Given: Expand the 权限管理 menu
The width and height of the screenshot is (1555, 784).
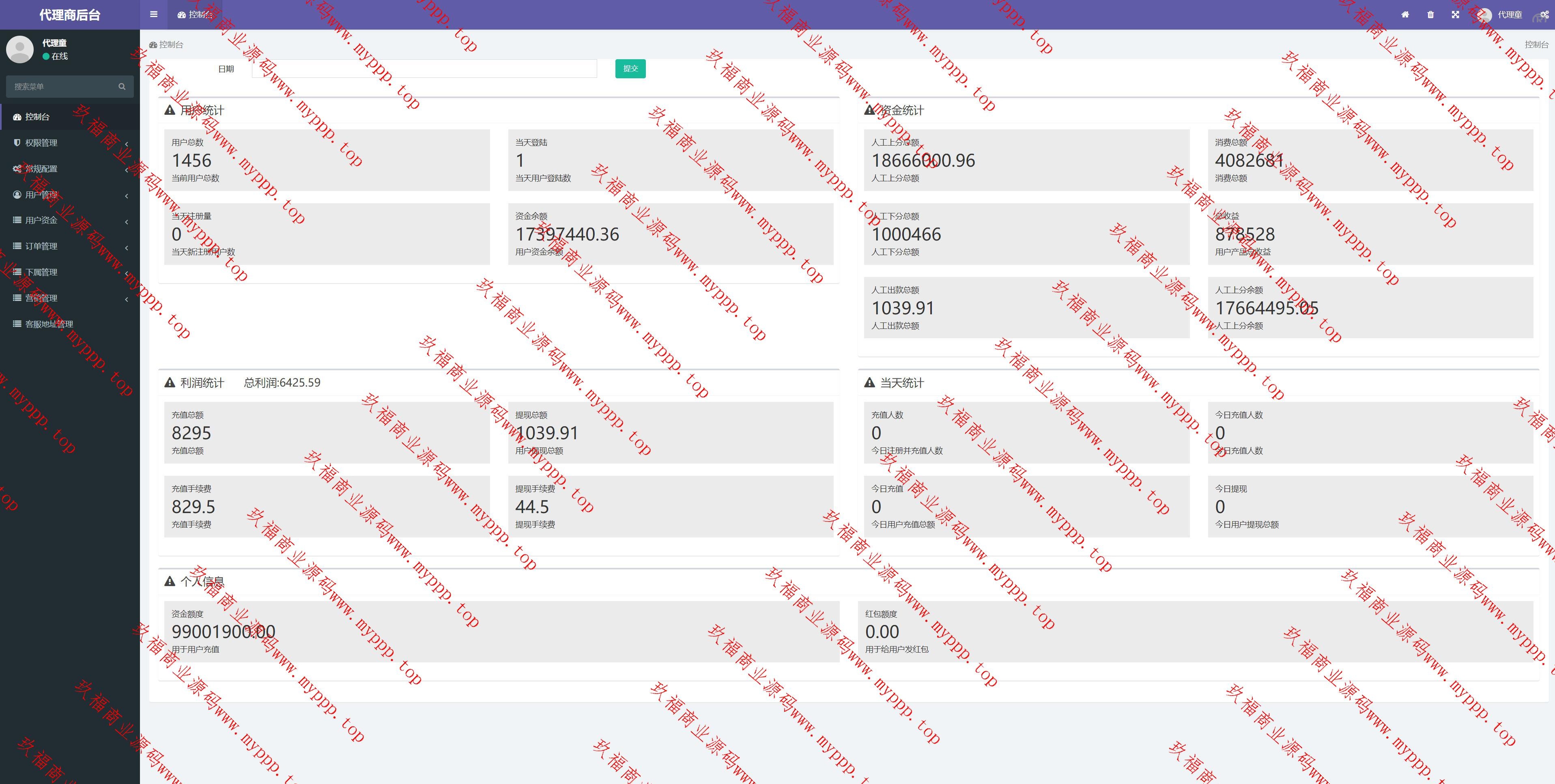Looking at the screenshot, I should coord(41,142).
